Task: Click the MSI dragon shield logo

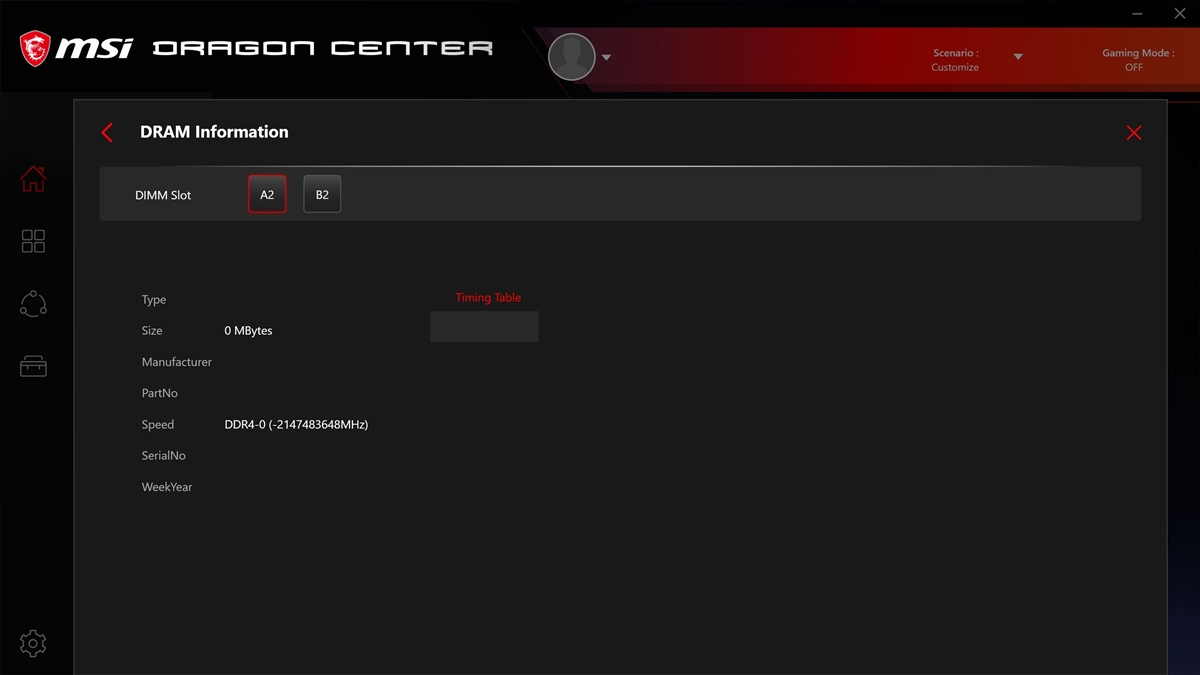Action: pyautogui.click(x=35, y=47)
